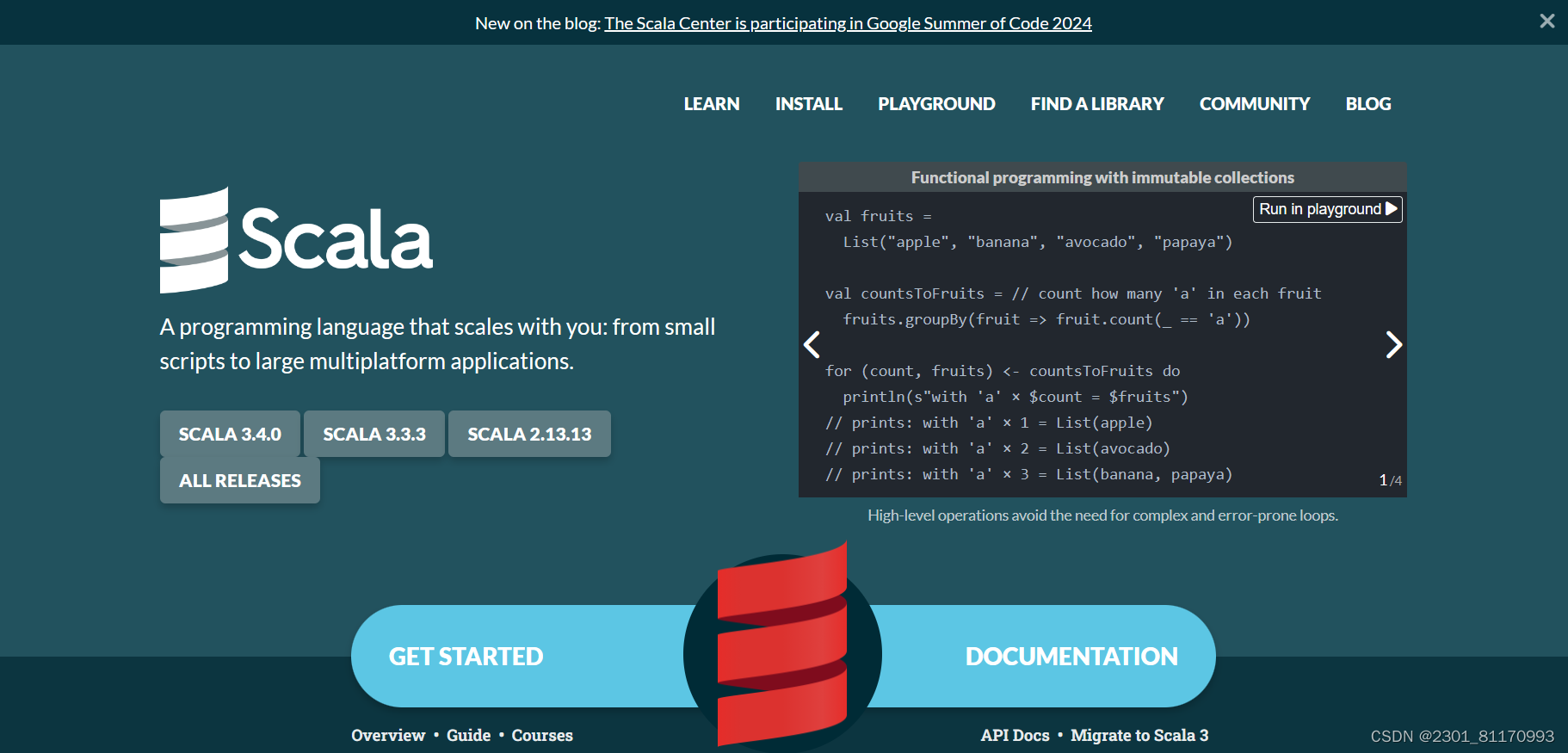Go to the Install page

tap(809, 104)
